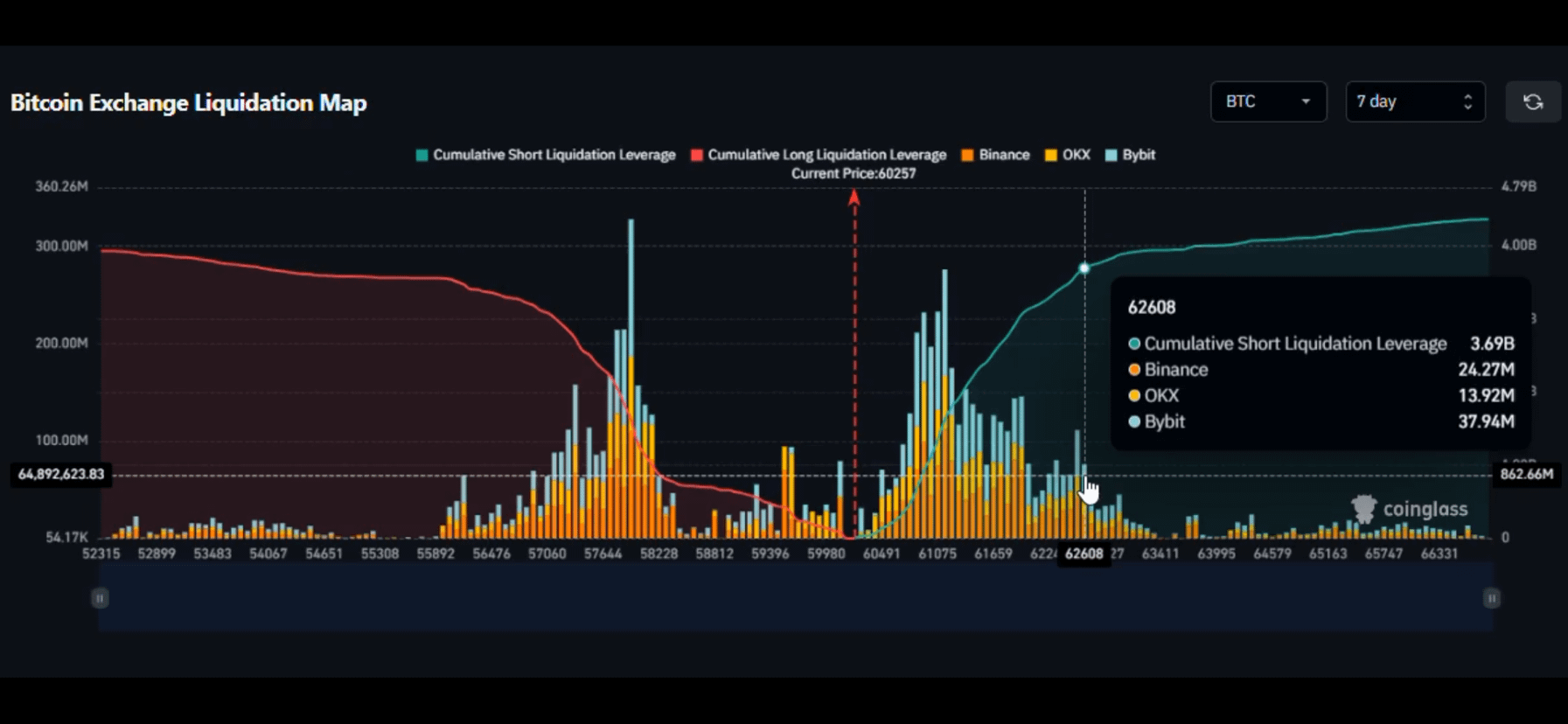Click the 52315 x-axis price label
The width and height of the screenshot is (1568, 724).
(101, 553)
